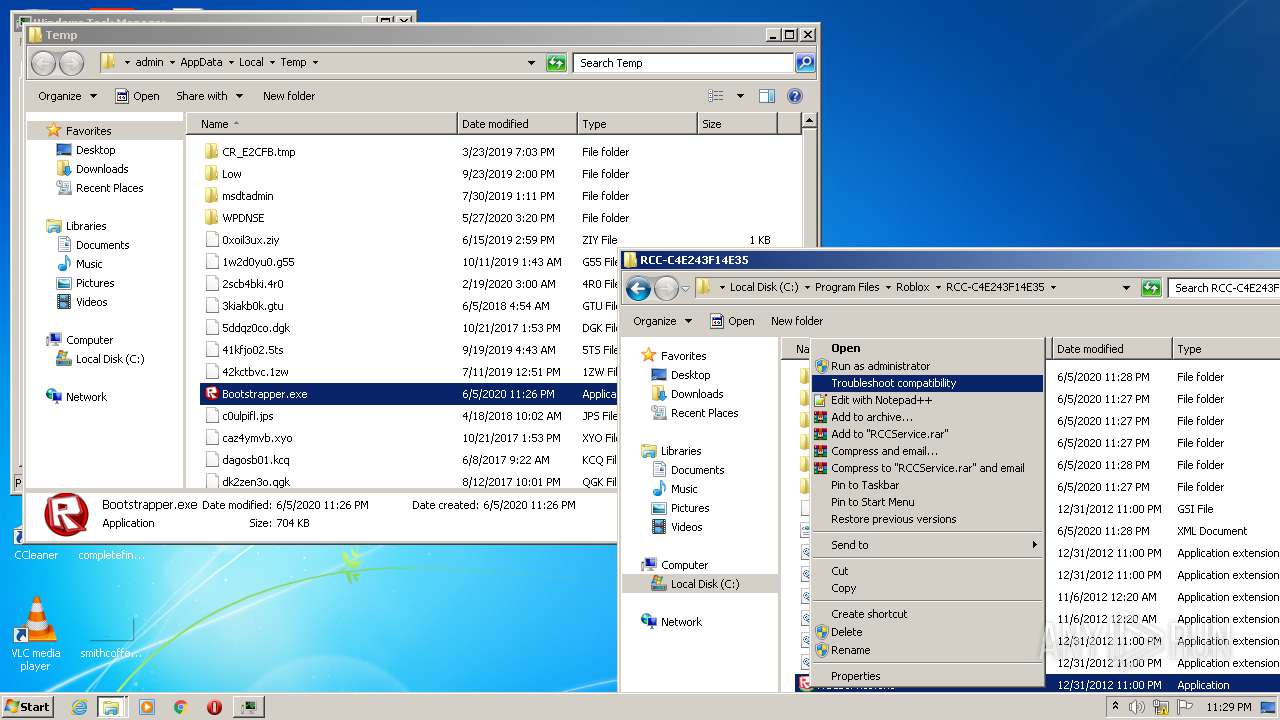This screenshot has width=1280, height=720.
Task: Select caz4ymvb.xyo file
Action: [x=257, y=438]
